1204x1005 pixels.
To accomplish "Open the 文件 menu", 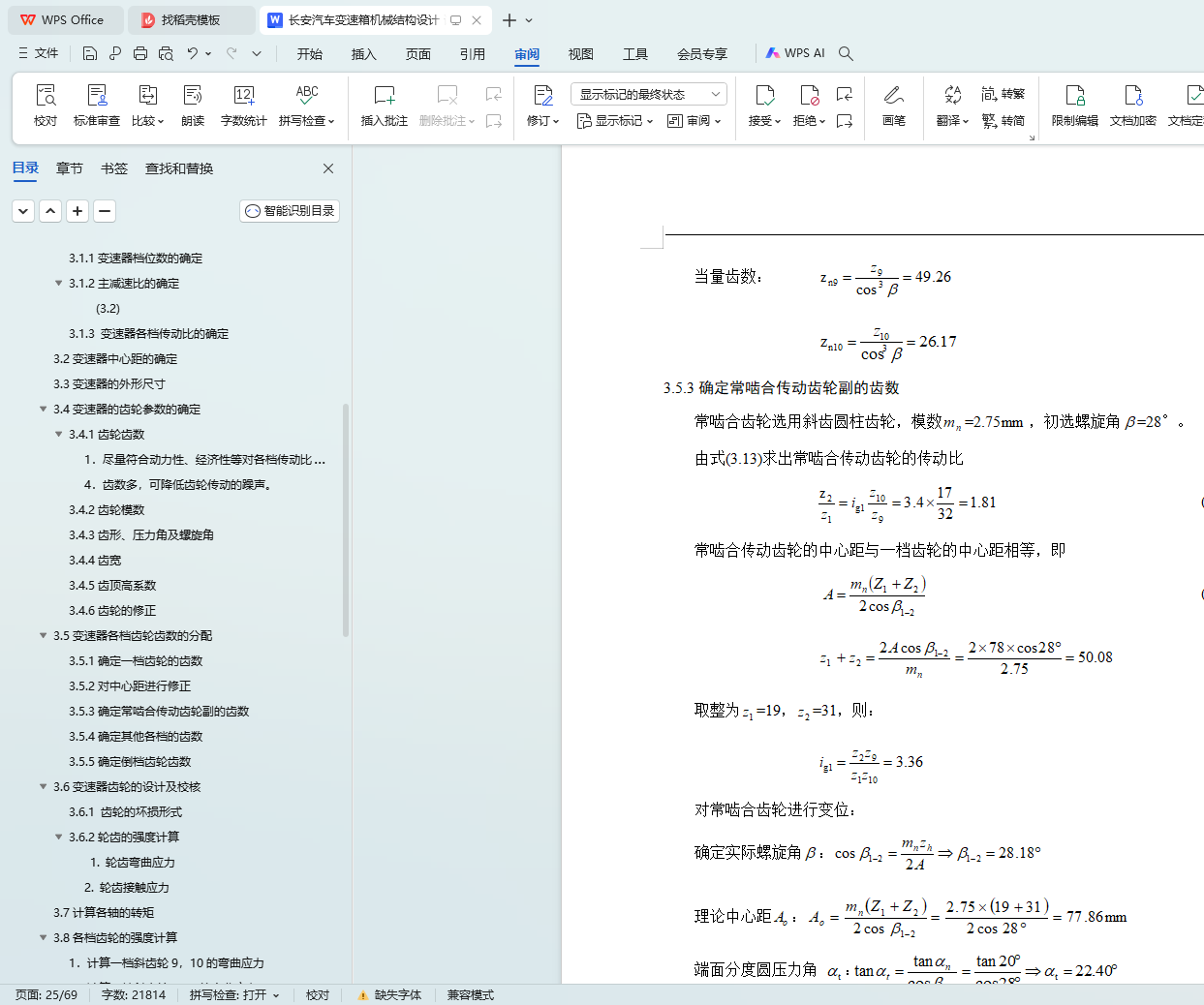I will (39, 53).
